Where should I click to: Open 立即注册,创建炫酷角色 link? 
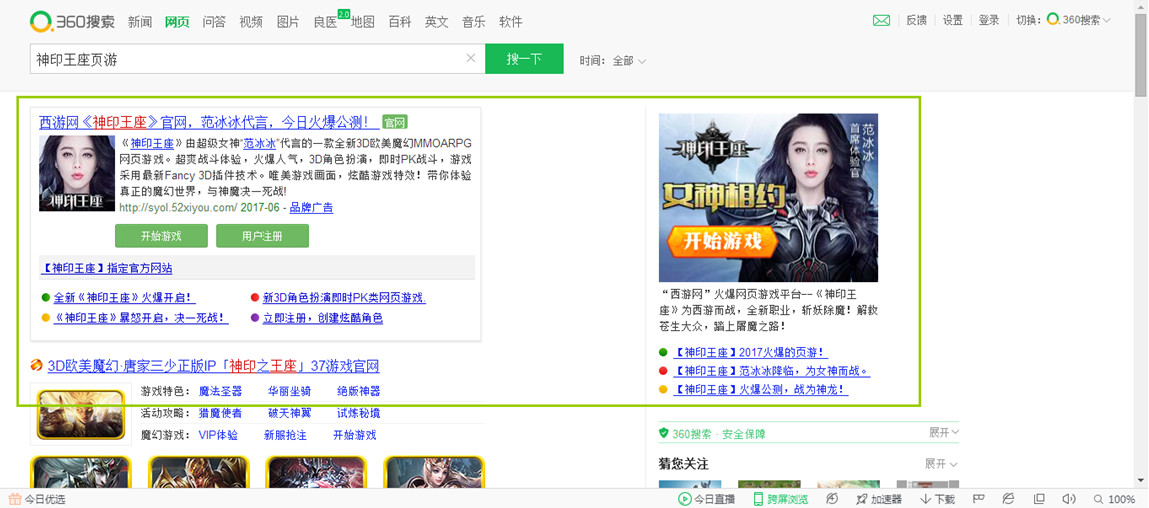(x=322, y=318)
